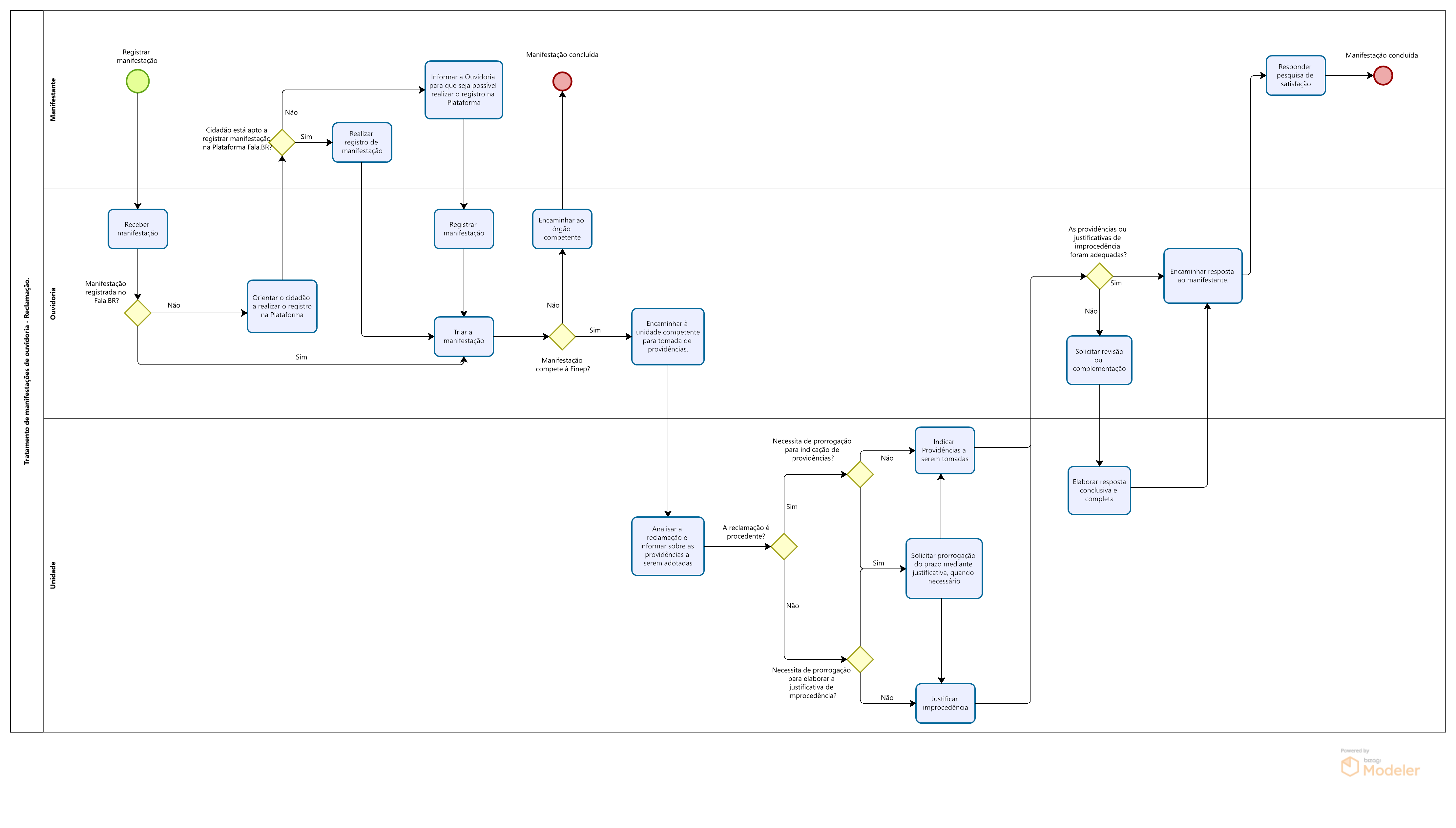1456x828 pixels.
Task: Select the 'Receber manifestação' task box
Action: pos(138,229)
